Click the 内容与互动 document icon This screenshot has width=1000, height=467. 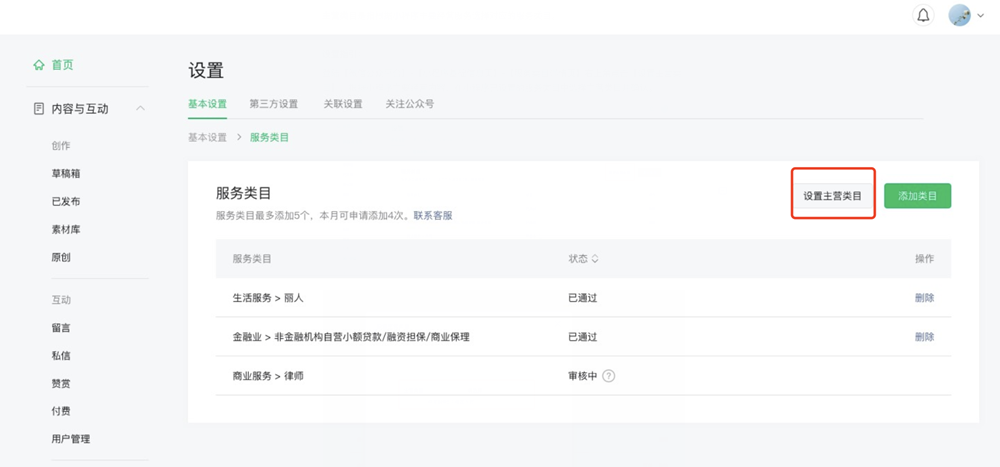38,108
